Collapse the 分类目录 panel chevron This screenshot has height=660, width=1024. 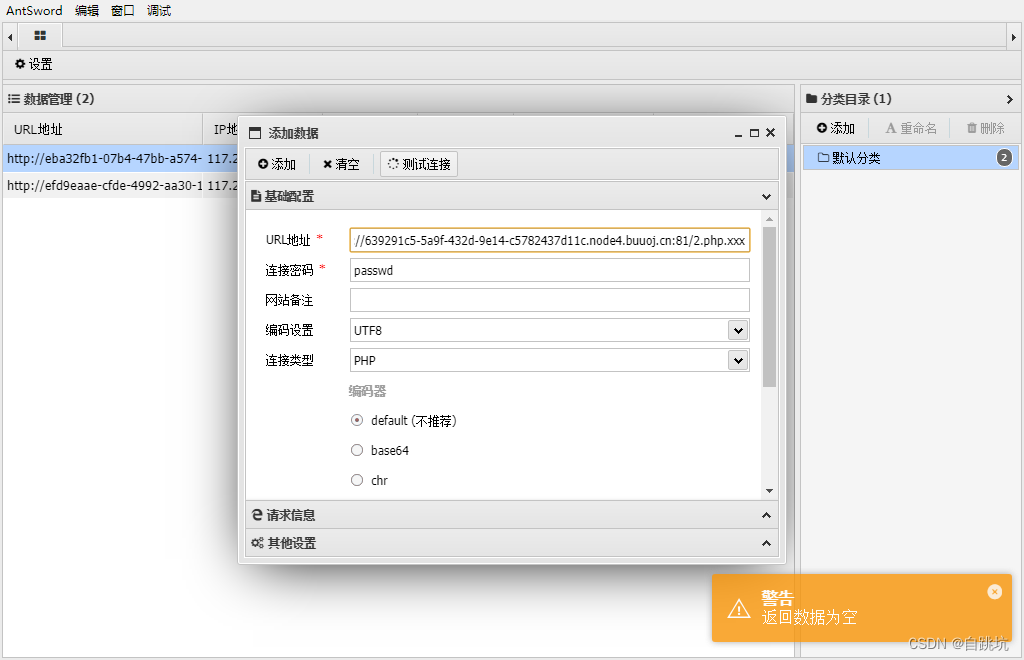1010,99
